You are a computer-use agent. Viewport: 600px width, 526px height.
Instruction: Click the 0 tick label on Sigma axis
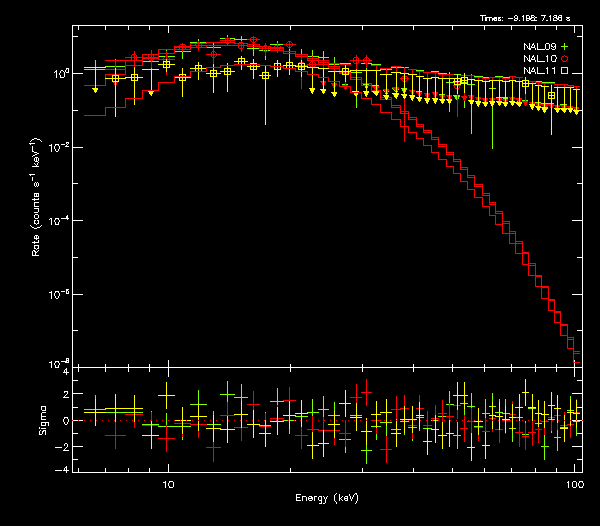66,421
